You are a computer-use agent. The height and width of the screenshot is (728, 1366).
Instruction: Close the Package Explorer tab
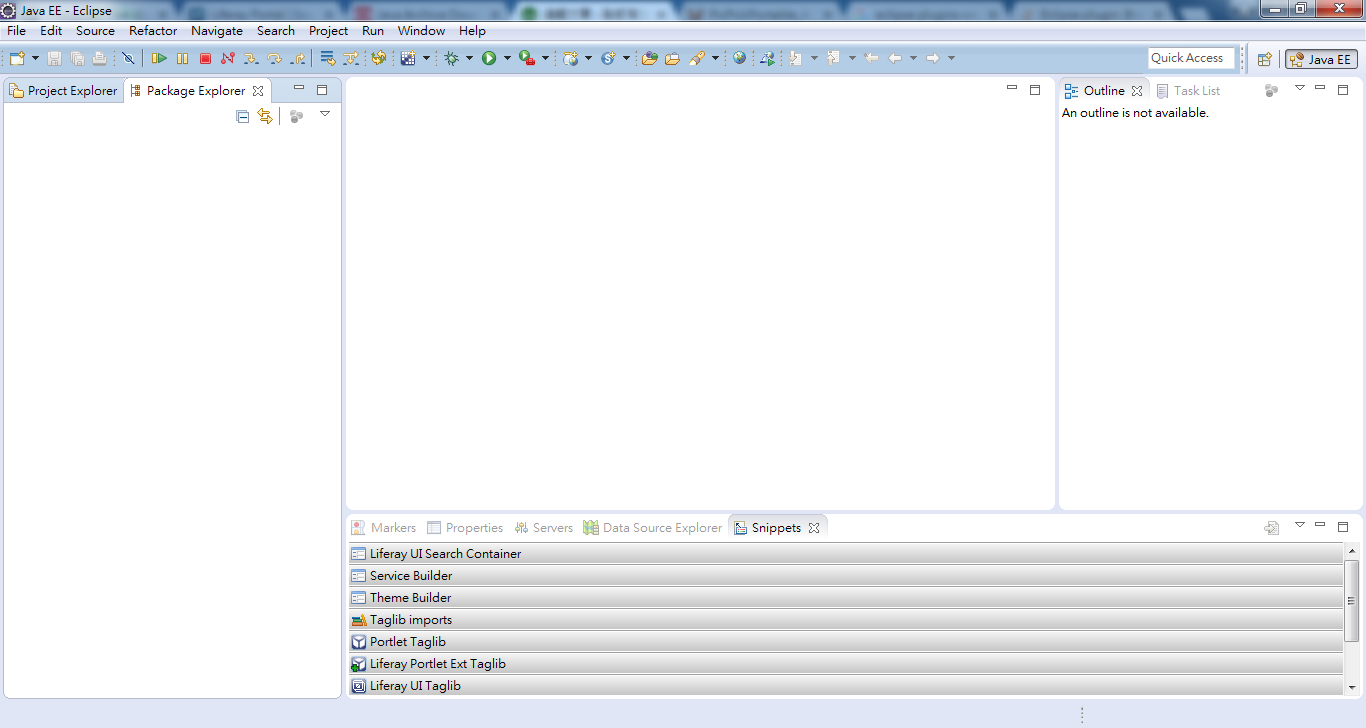pos(258,91)
